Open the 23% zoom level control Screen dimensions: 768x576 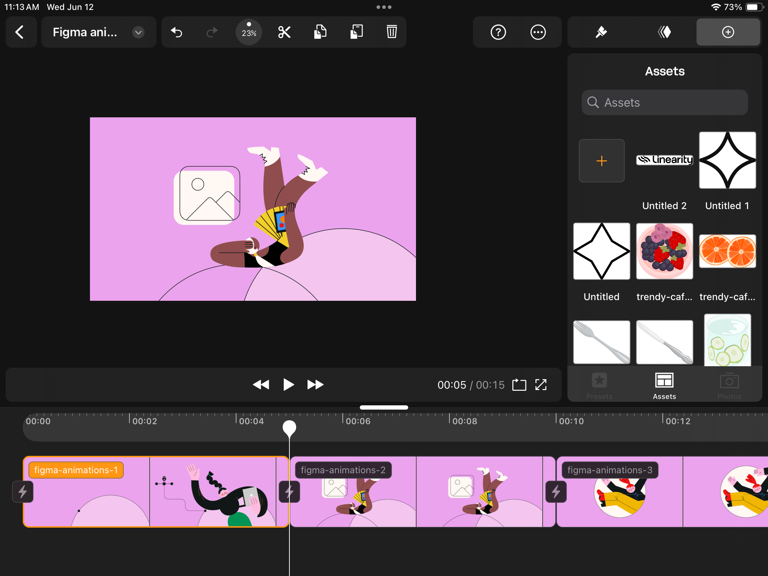pyautogui.click(x=249, y=32)
